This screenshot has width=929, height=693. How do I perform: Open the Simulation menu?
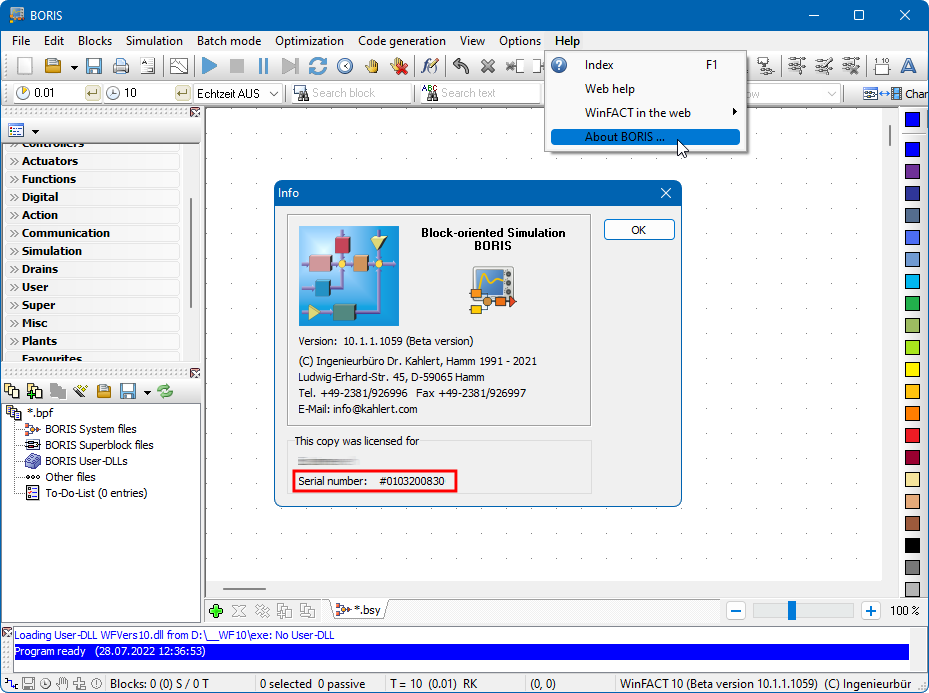(x=154, y=41)
